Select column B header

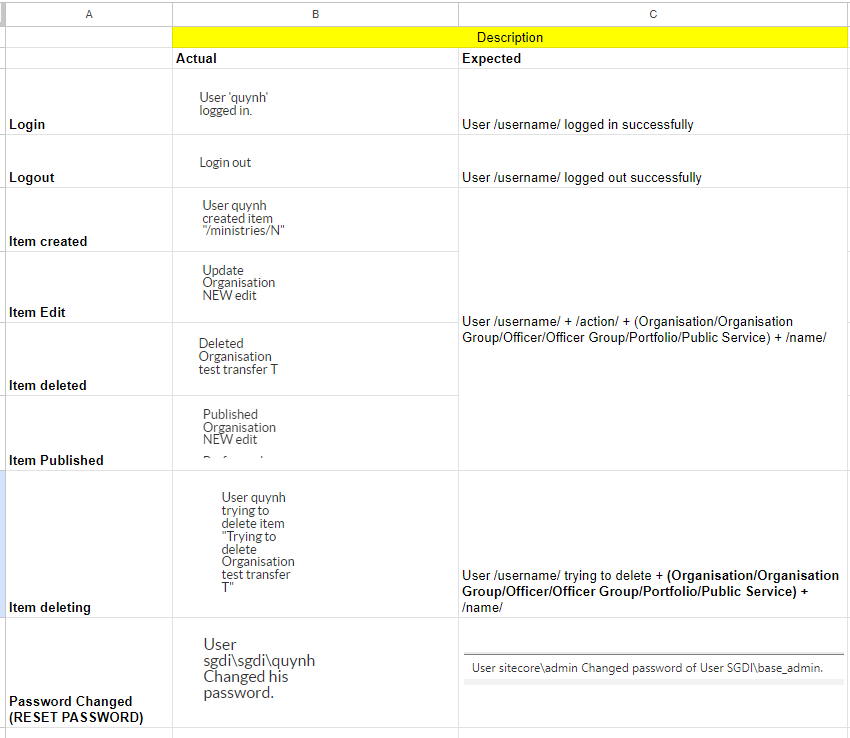coord(315,14)
